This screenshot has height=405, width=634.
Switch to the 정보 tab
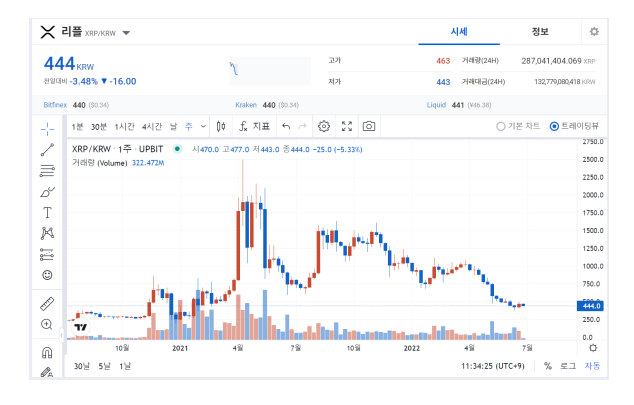pyautogui.click(x=540, y=32)
